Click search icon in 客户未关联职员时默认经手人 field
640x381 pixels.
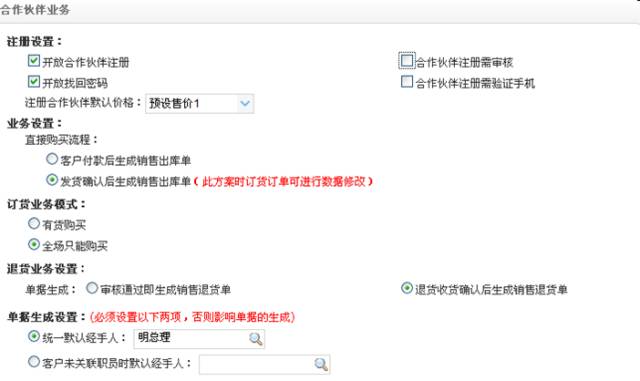point(321,364)
